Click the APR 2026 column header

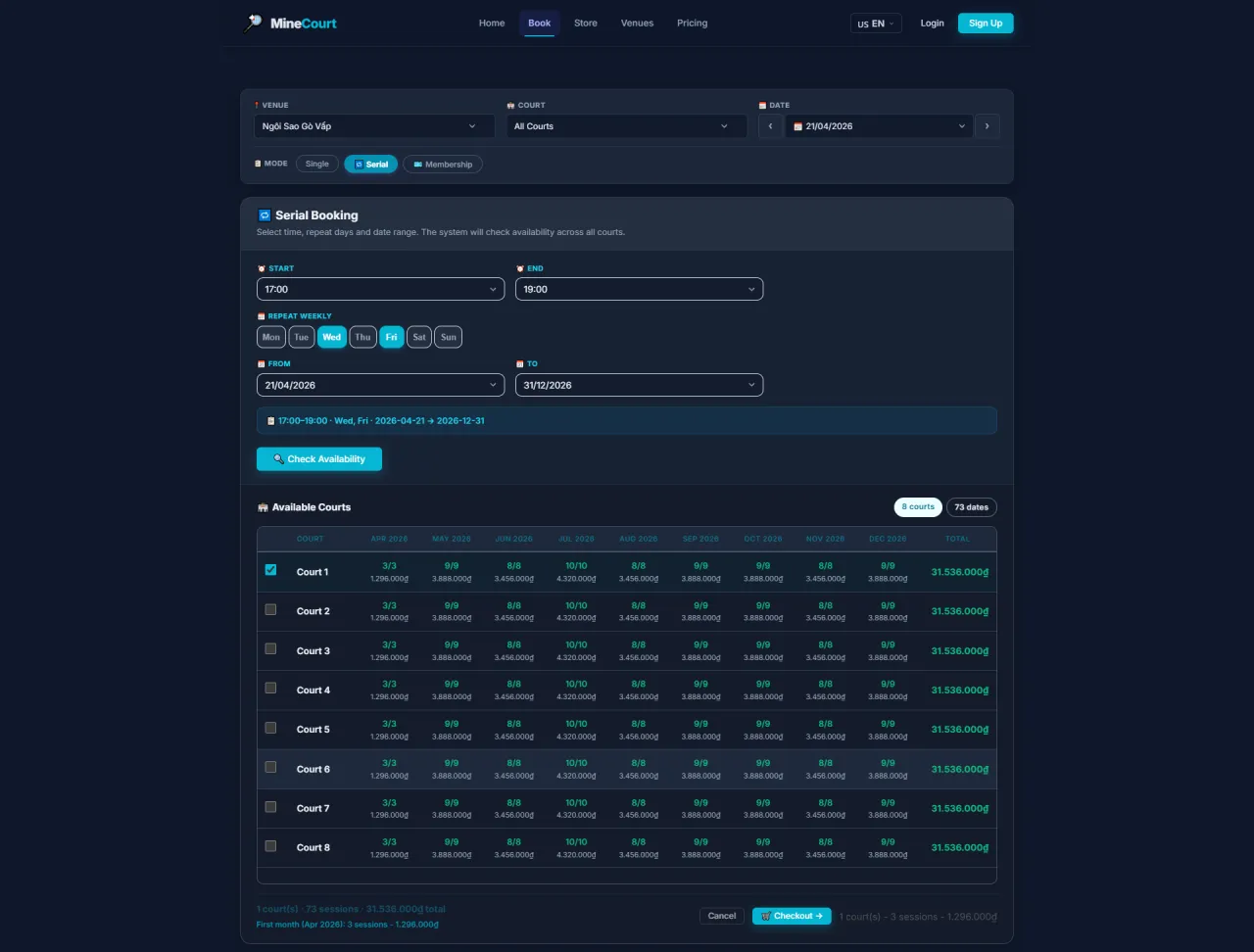point(389,539)
